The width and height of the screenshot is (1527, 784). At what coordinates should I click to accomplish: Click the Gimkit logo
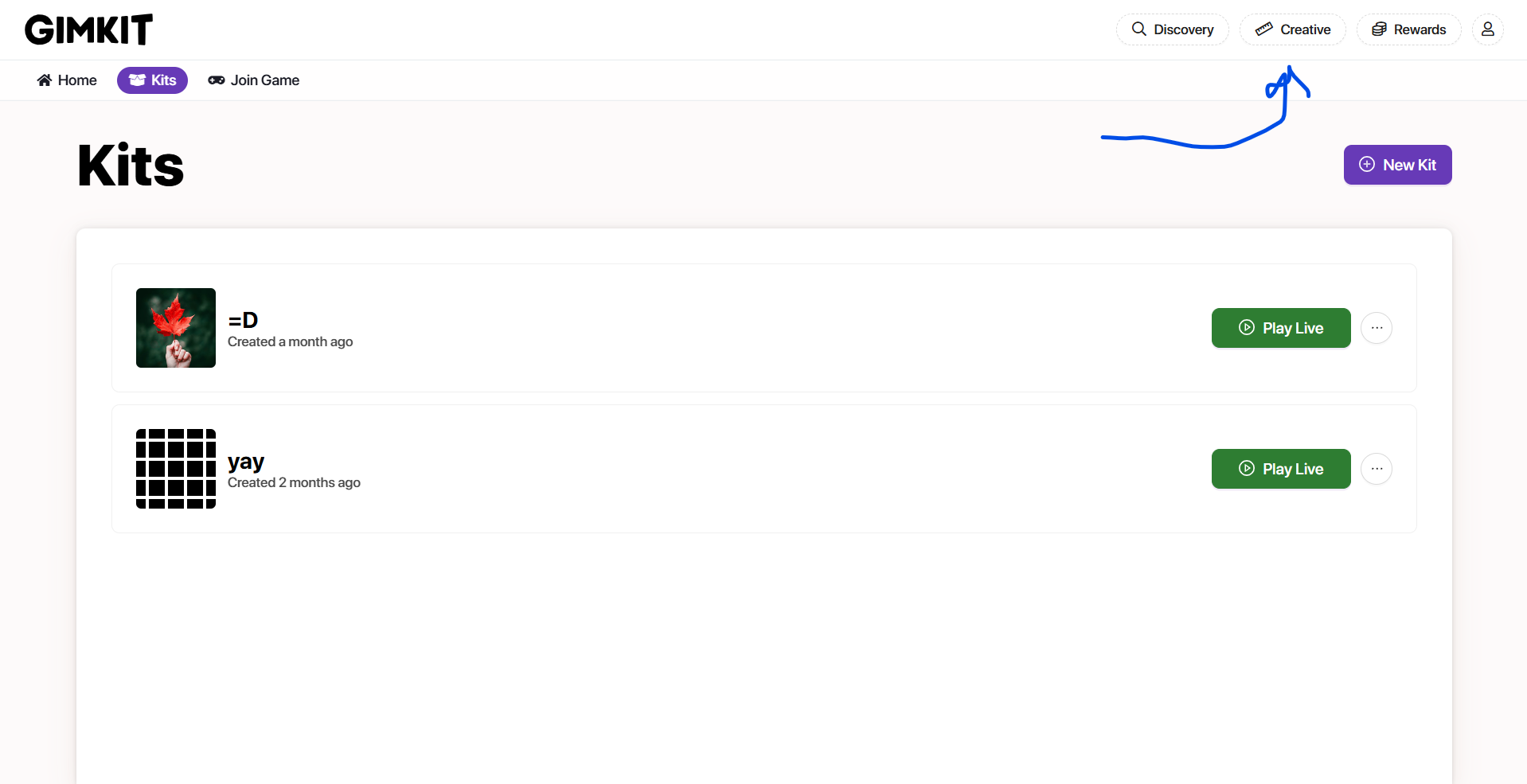pyautogui.click(x=88, y=29)
